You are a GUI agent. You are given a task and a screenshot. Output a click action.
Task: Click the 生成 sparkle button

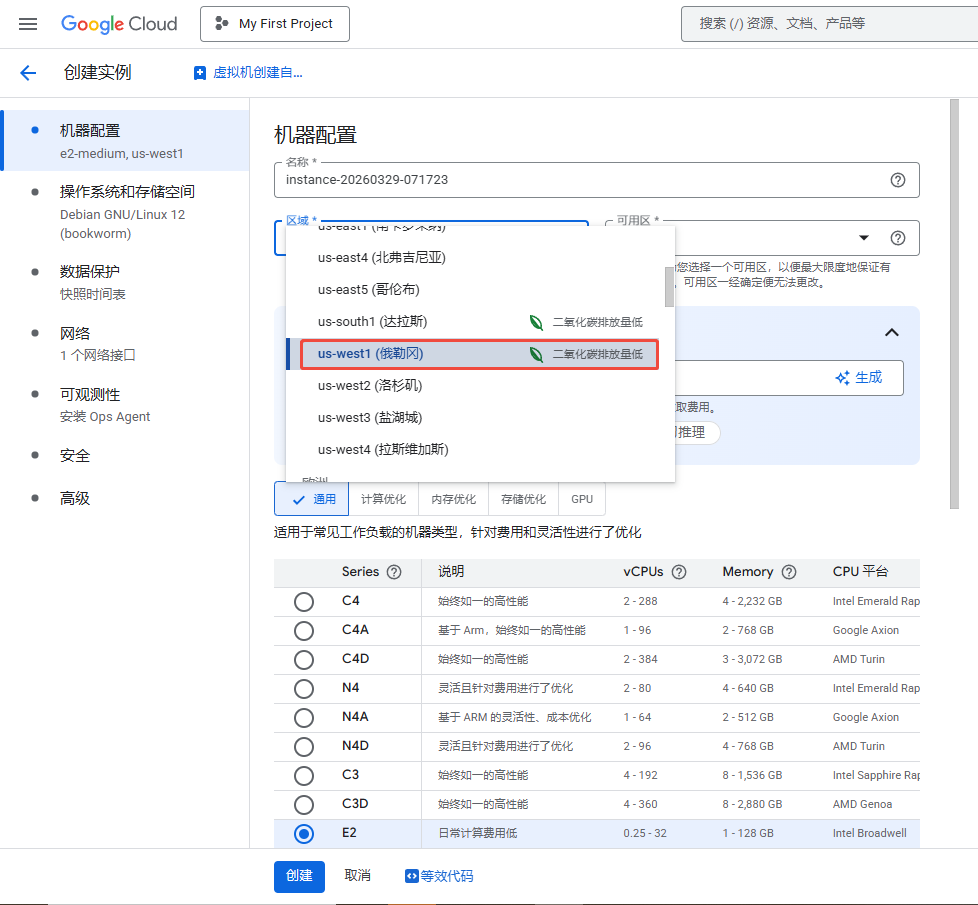pyautogui.click(x=859, y=378)
